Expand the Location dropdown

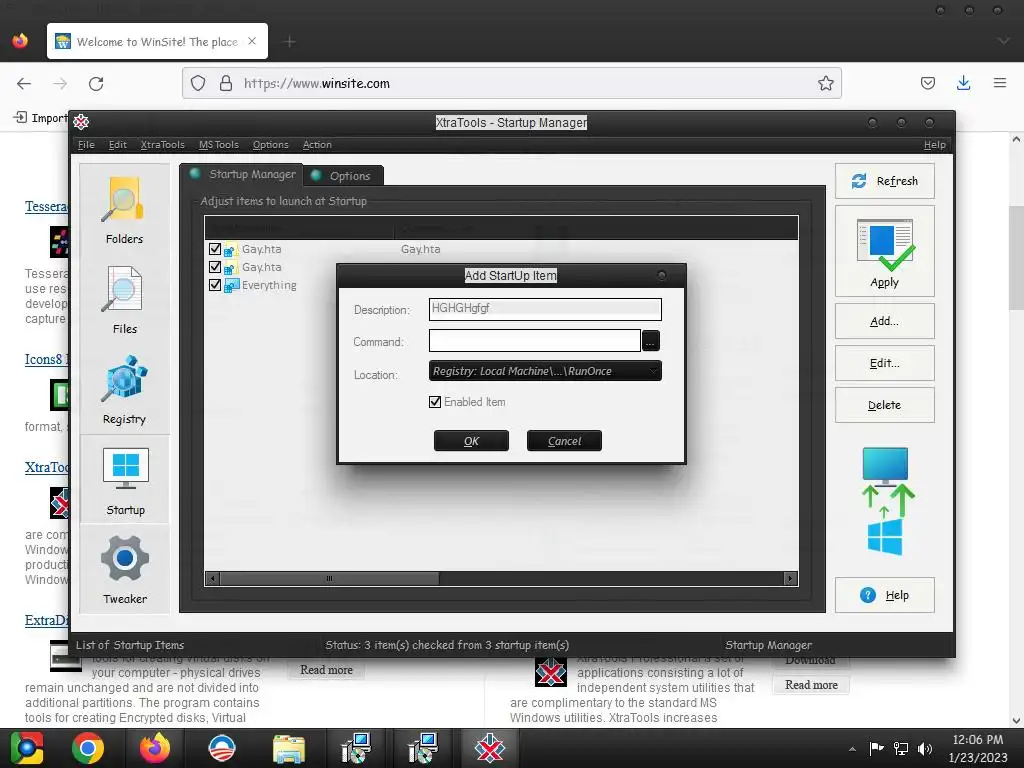pyautogui.click(x=545, y=371)
